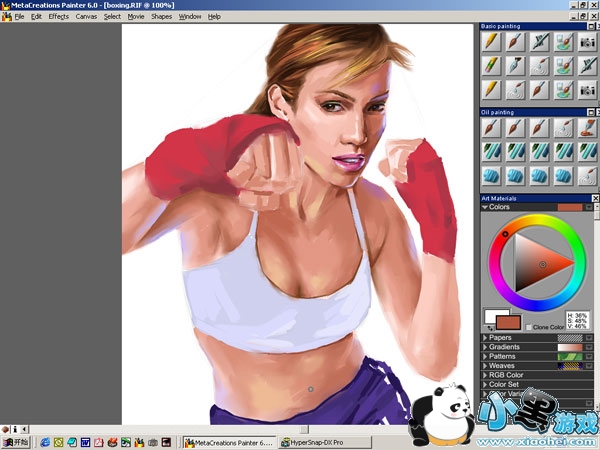Expand the Weaves section
Screen dimensions: 600x450
(485, 365)
